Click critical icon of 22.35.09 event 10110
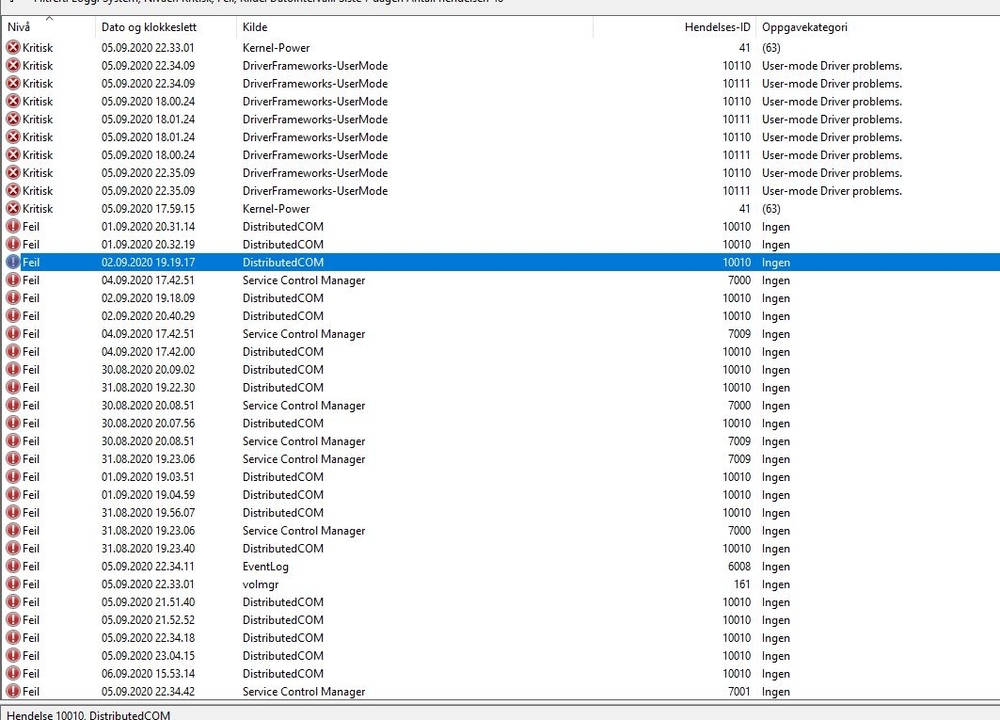The width and height of the screenshot is (1000, 720). [13, 172]
